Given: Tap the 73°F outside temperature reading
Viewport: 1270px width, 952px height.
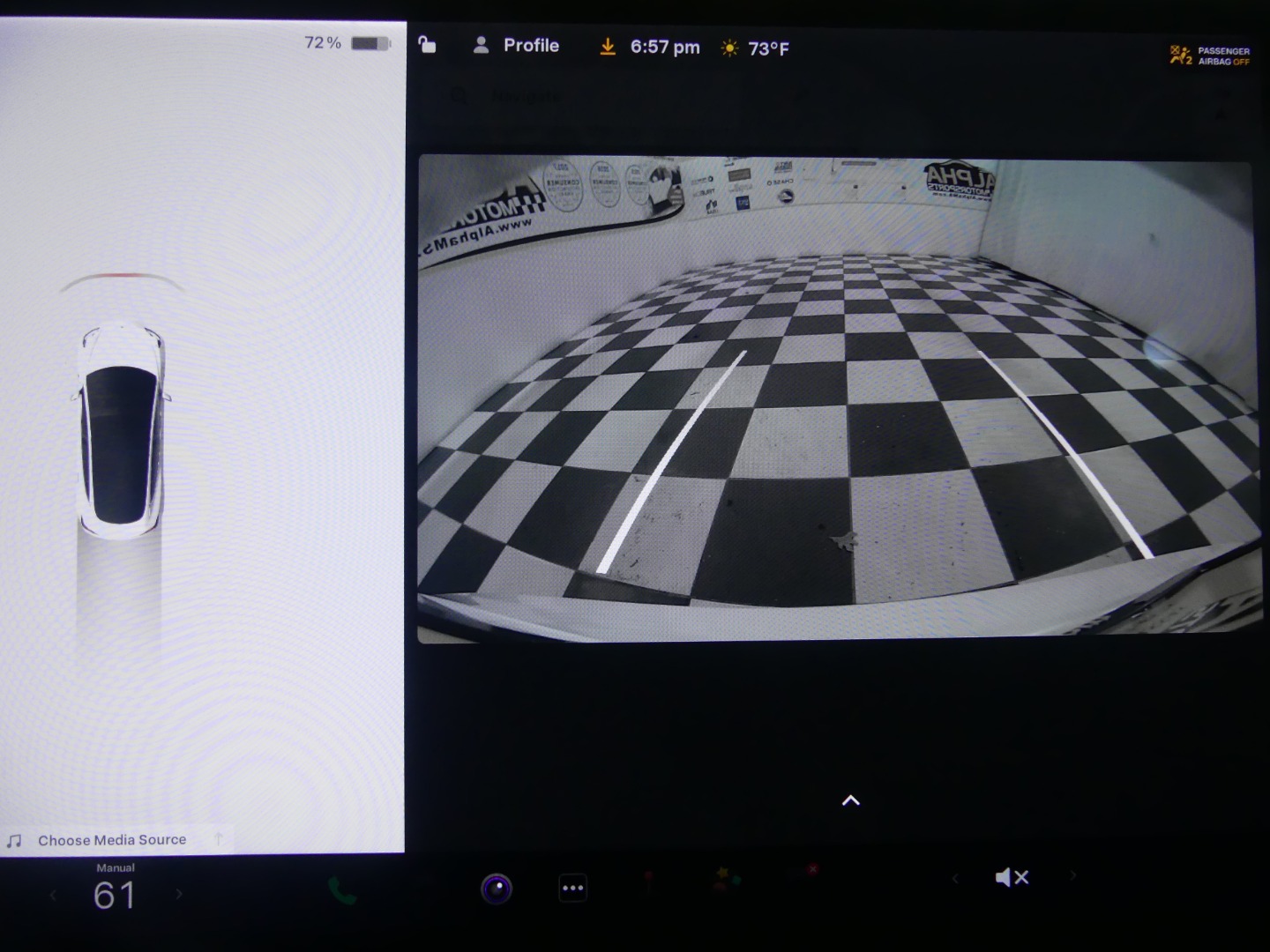Looking at the screenshot, I should (768, 48).
